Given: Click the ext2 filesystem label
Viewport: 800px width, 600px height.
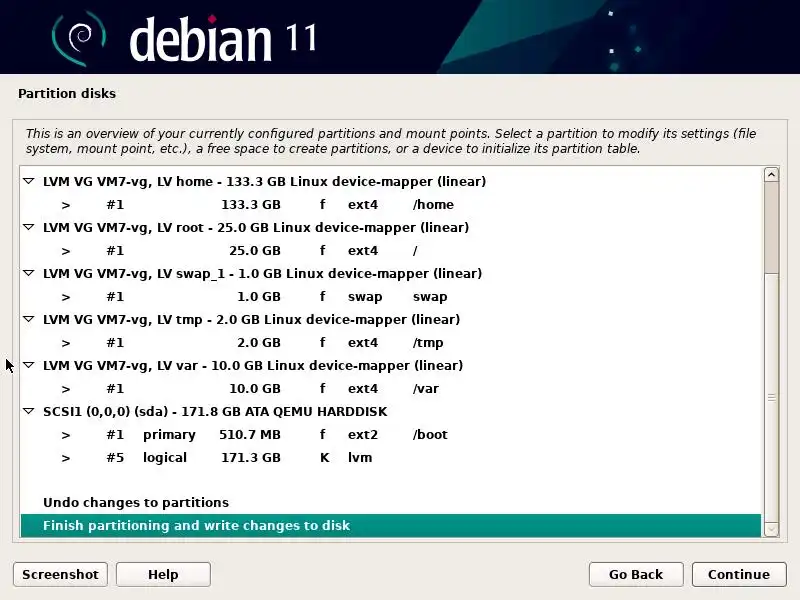Looking at the screenshot, I should click(x=363, y=435).
